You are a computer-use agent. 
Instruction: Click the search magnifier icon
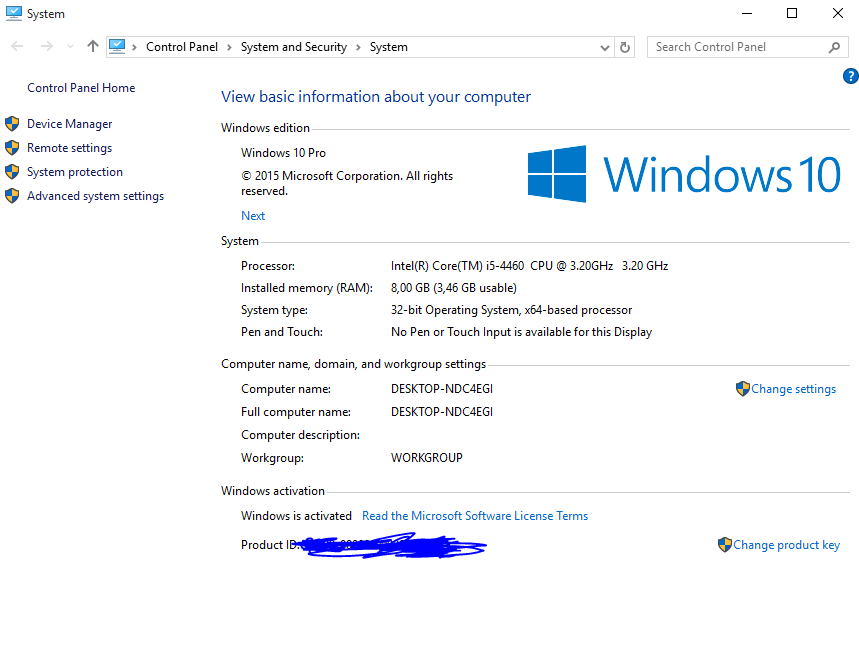pos(834,47)
